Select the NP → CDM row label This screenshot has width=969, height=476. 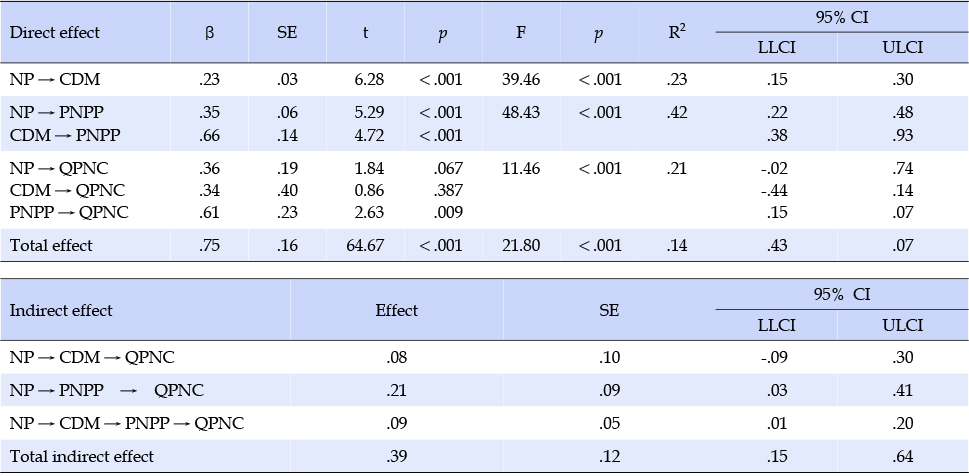coord(54,79)
